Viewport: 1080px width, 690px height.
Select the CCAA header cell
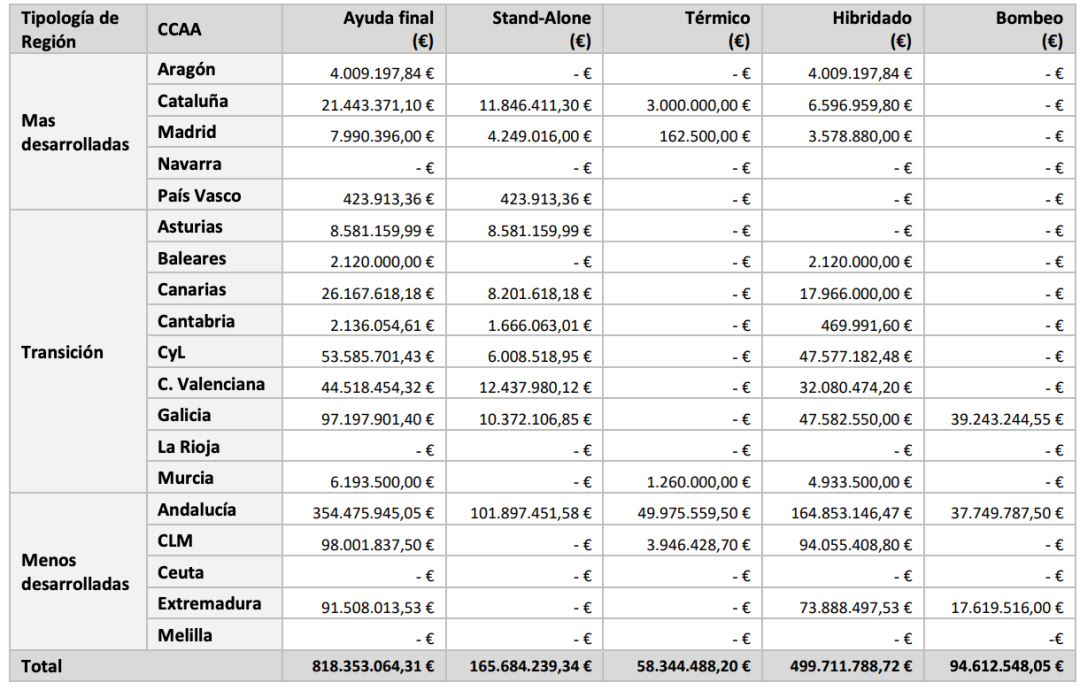click(x=180, y=29)
